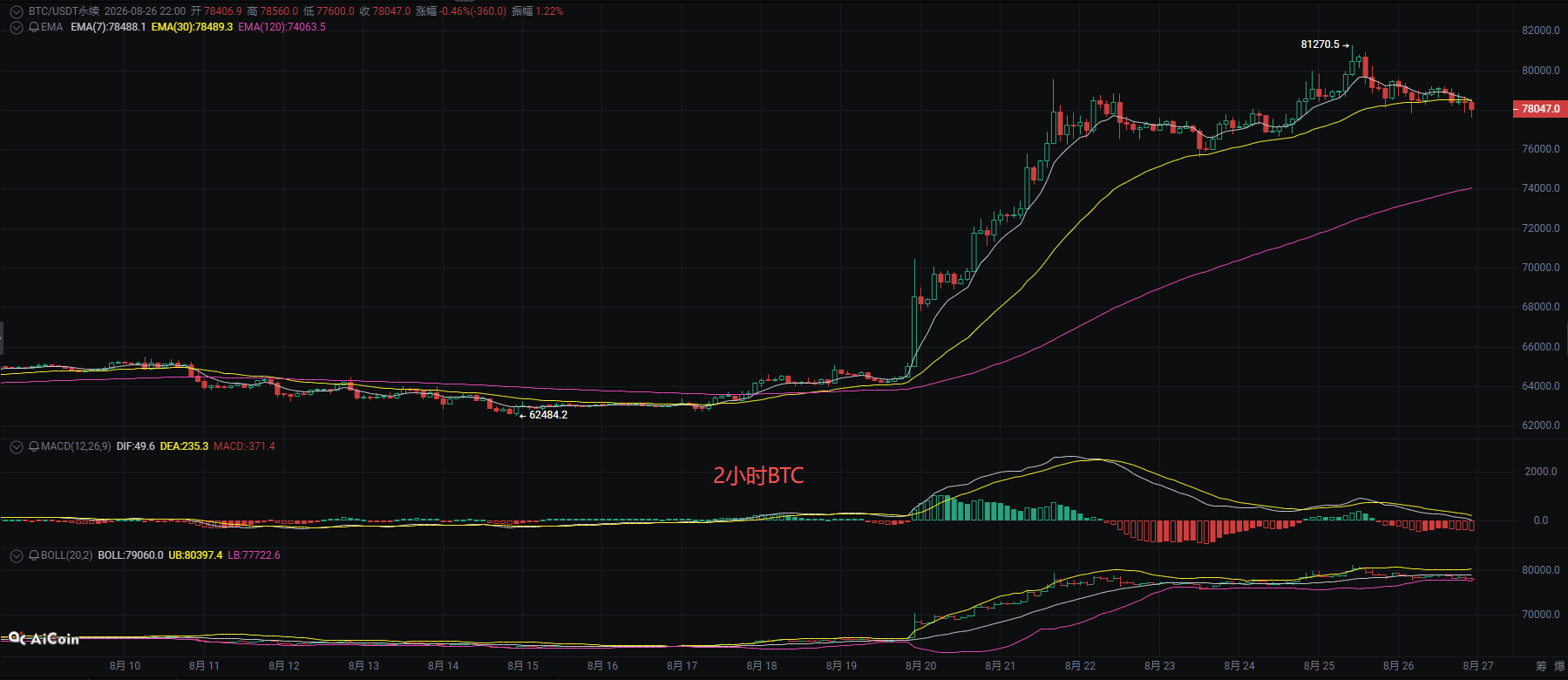Click the EMA(7):78488.1 value
The image size is (1568, 680).
(x=108, y=27)
